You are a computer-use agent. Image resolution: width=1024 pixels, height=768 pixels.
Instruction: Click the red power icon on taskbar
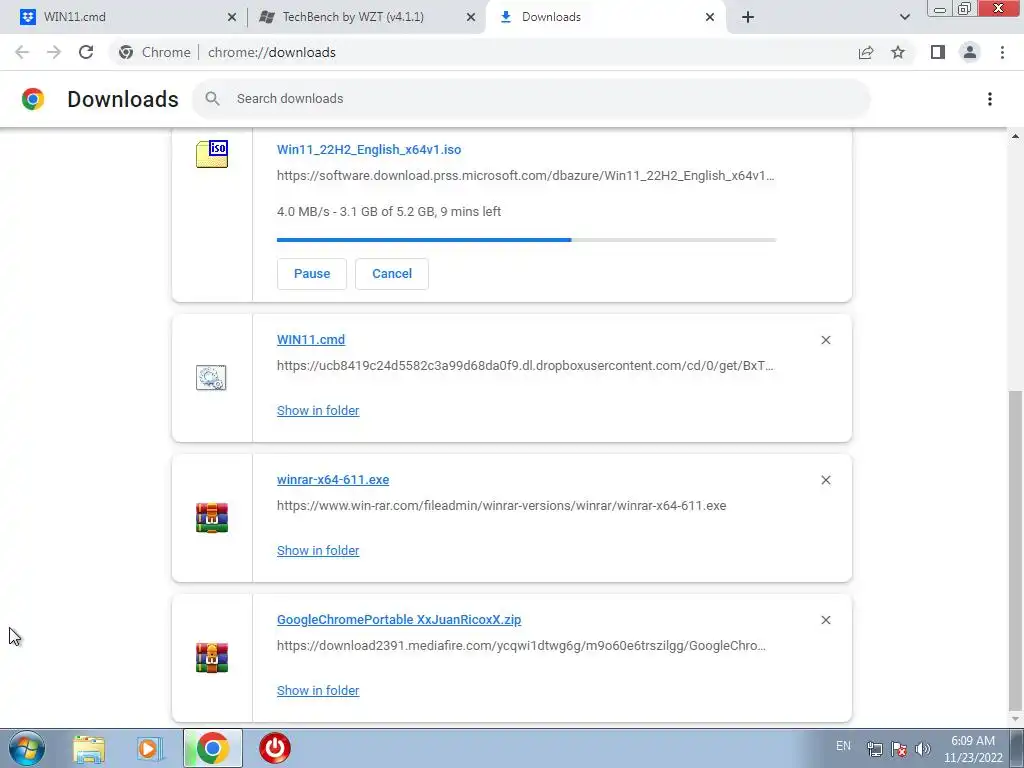pyautogui.click(x=275, y=748)
